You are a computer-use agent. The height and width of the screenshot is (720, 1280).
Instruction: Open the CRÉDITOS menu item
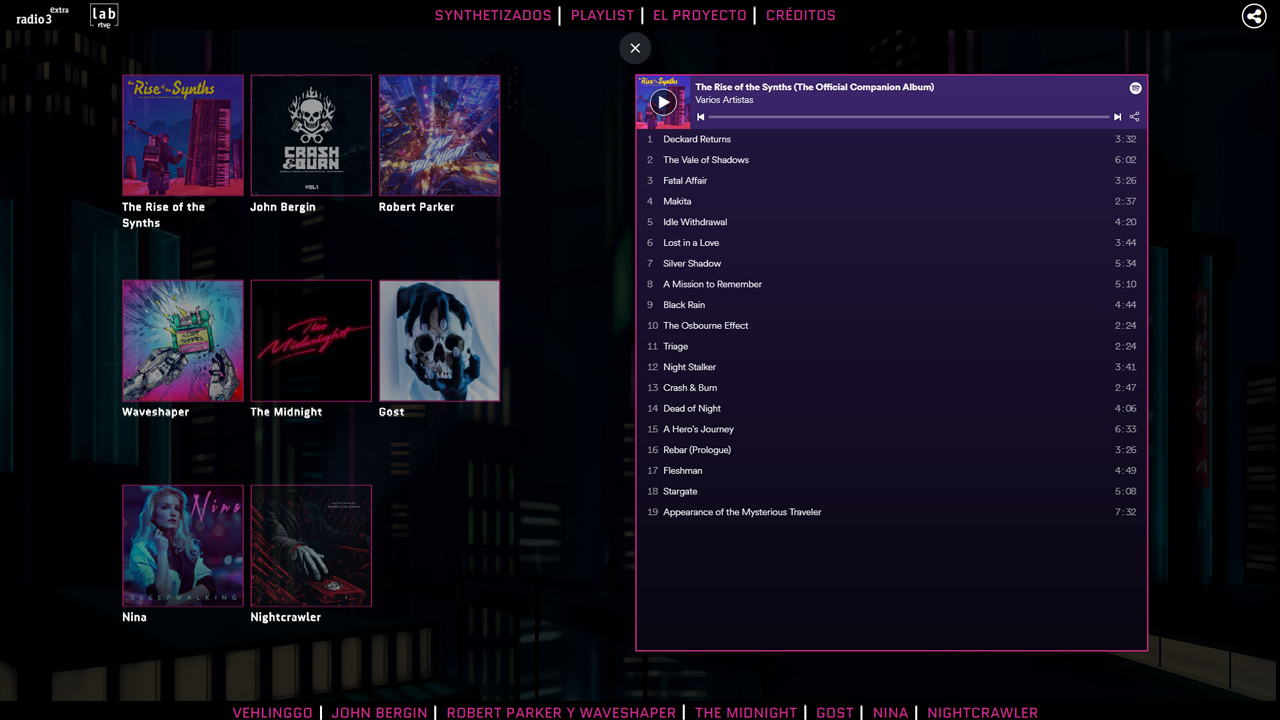(801, 15)
